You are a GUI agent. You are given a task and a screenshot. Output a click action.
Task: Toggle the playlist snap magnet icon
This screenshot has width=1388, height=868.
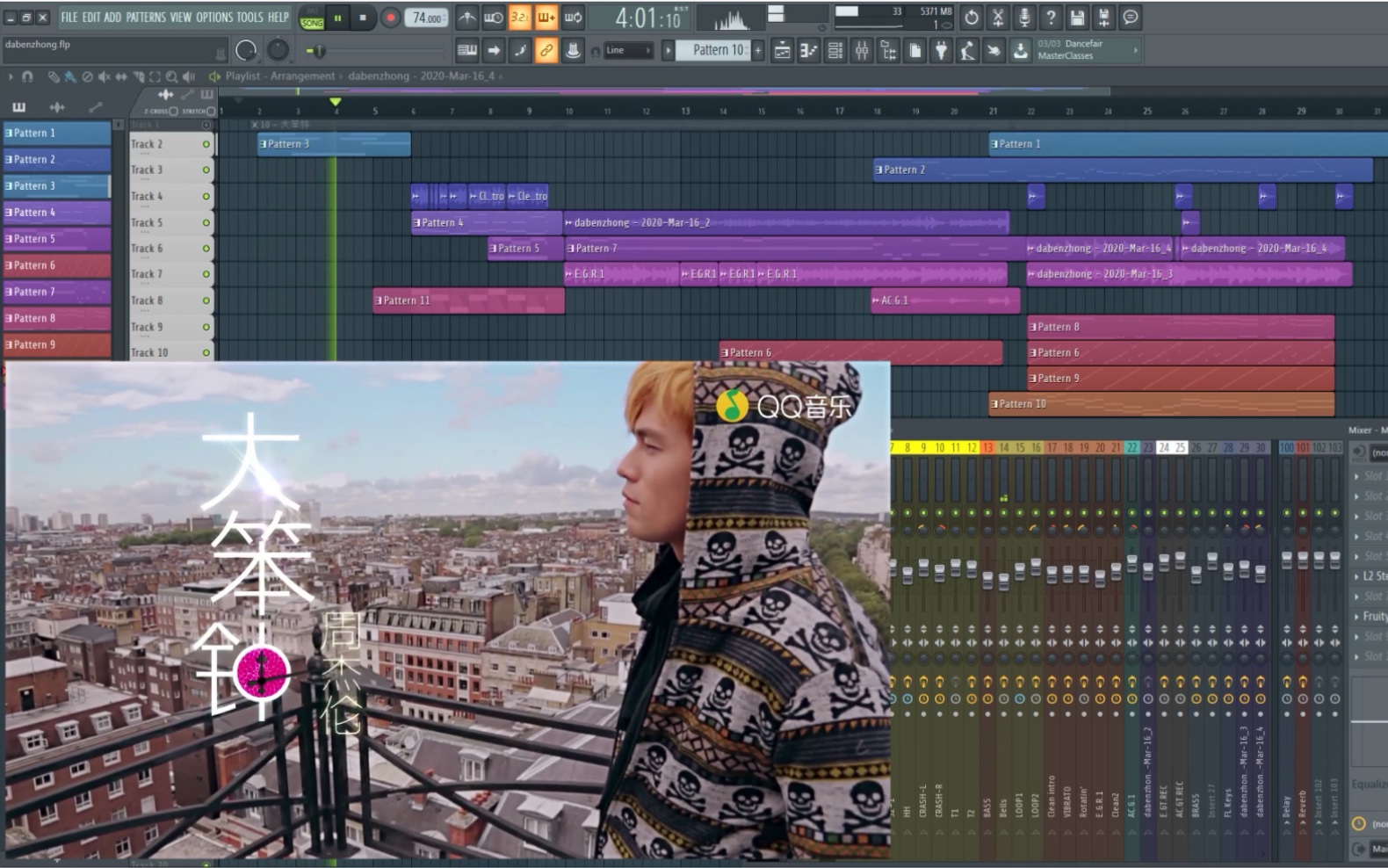[x=27, y=76]
